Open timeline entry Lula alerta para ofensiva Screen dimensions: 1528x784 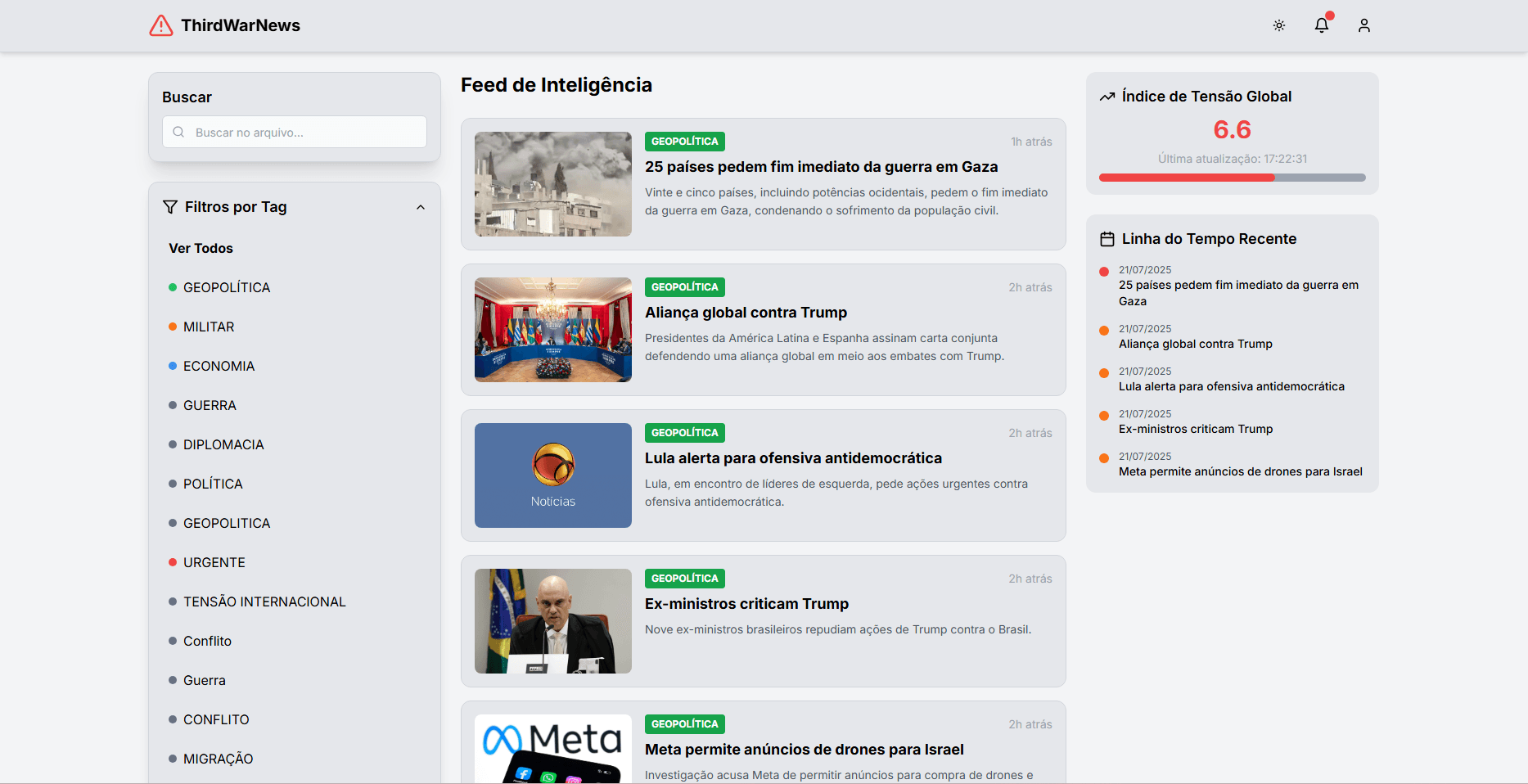[1231, 386]
